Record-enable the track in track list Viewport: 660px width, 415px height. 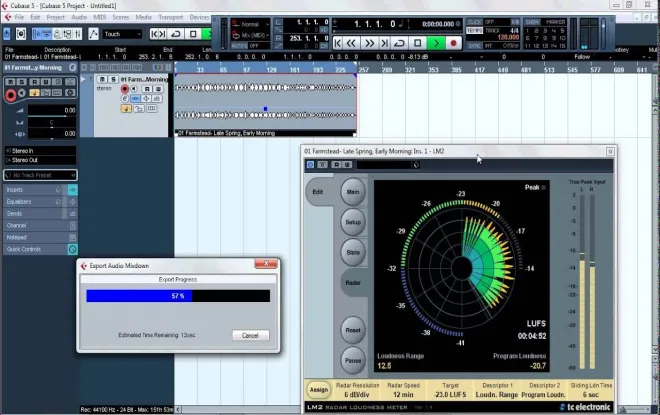125,89
